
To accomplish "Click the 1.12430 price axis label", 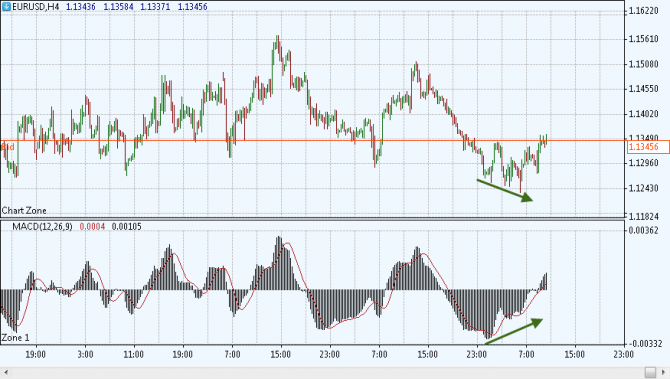I will (644, 188).
